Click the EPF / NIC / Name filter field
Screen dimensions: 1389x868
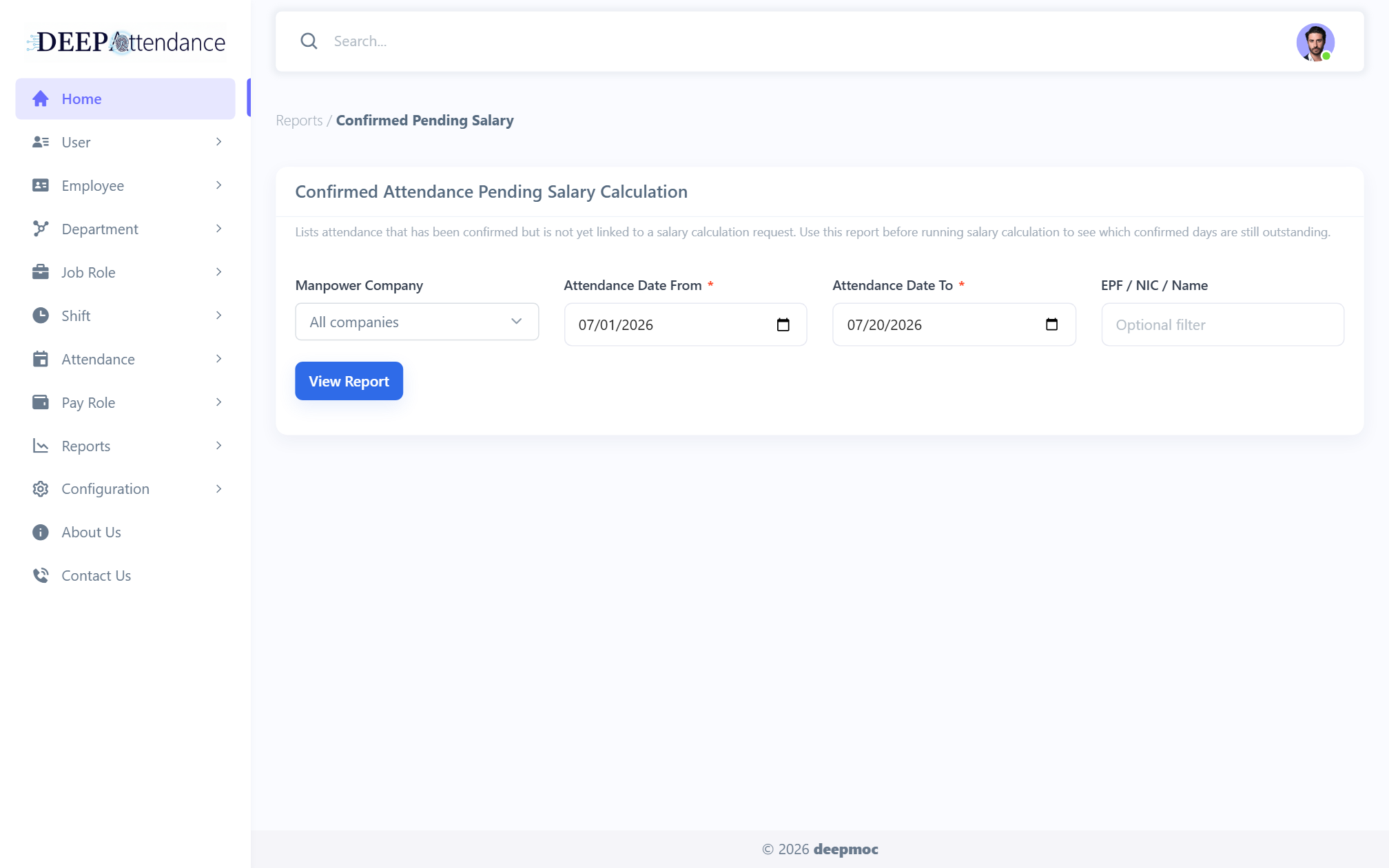click(x=1223, y=324)
